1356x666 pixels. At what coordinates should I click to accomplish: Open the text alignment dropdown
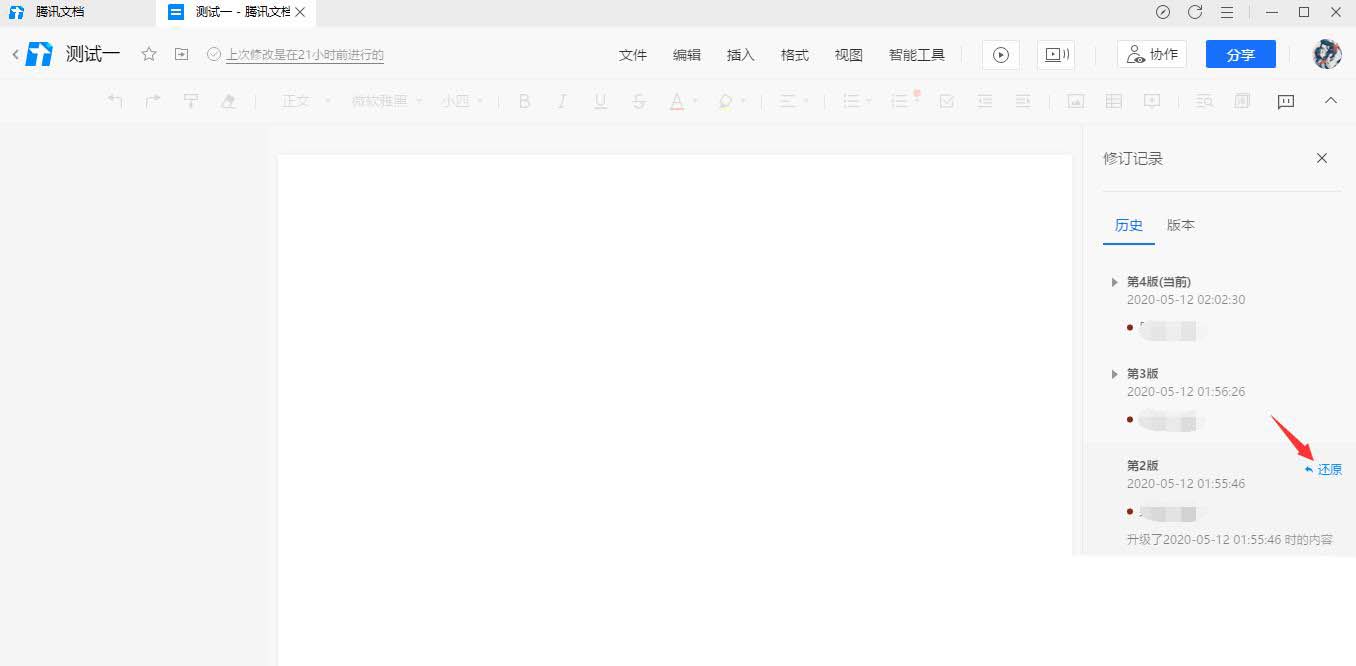coord(794,101)
